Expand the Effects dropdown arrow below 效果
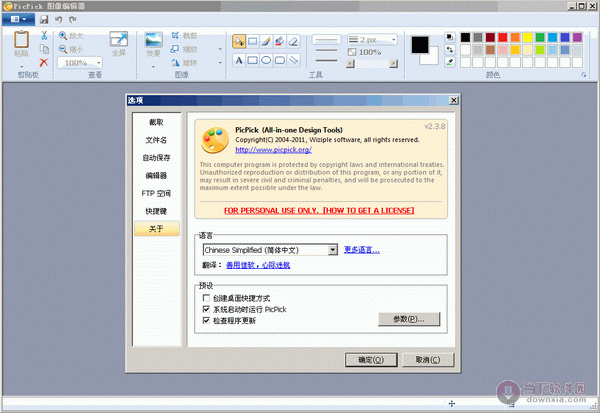This screenshot has width=600, height=413. tap(153, 67)
